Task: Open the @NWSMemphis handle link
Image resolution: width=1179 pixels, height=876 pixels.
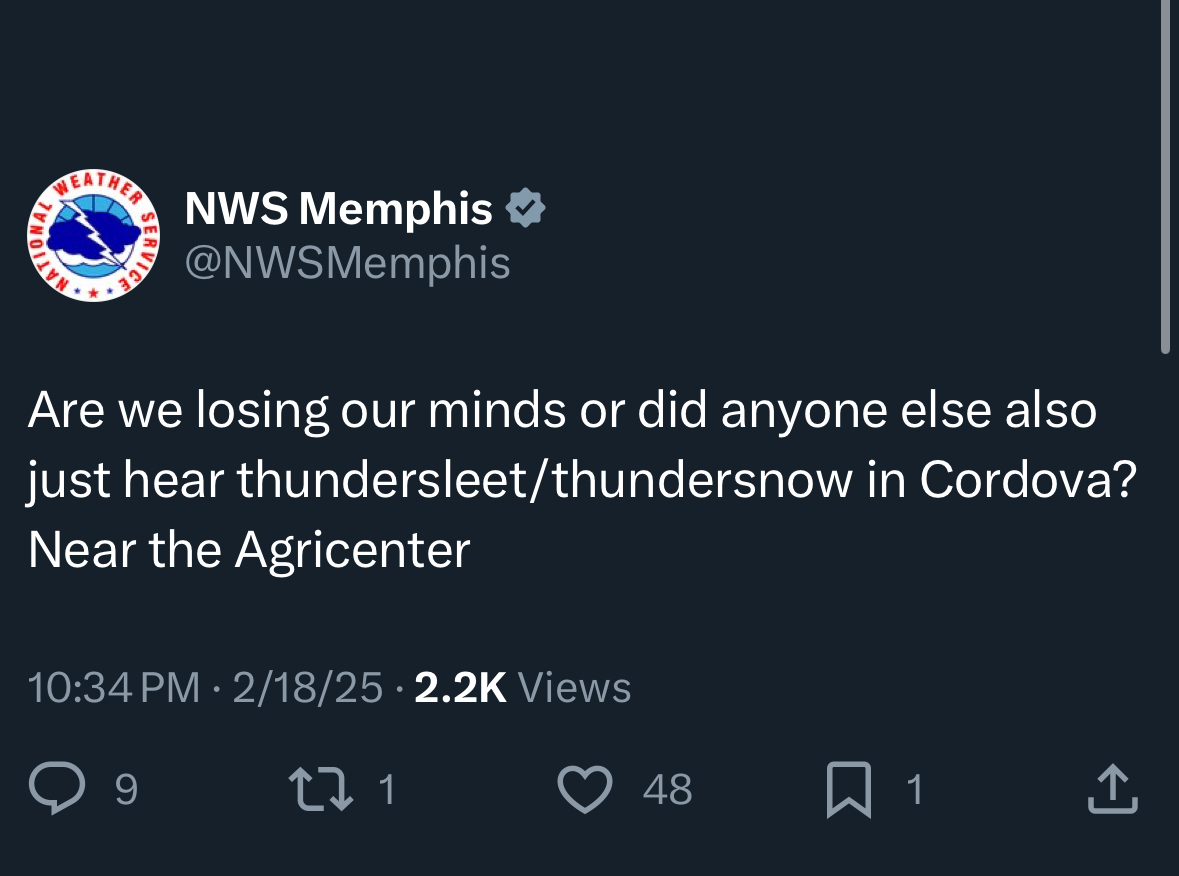Action: (x=347, y=263)
